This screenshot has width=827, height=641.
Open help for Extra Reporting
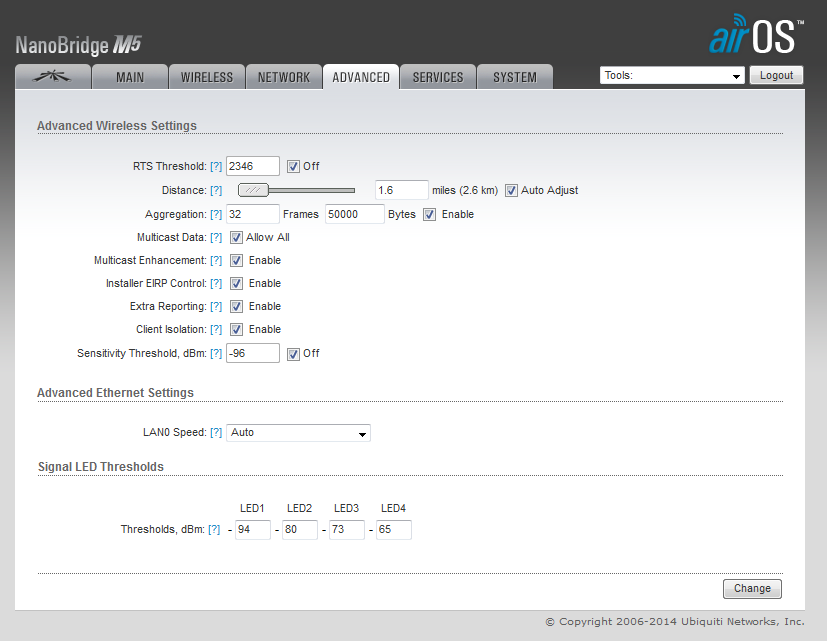click(x=216, y=307)
